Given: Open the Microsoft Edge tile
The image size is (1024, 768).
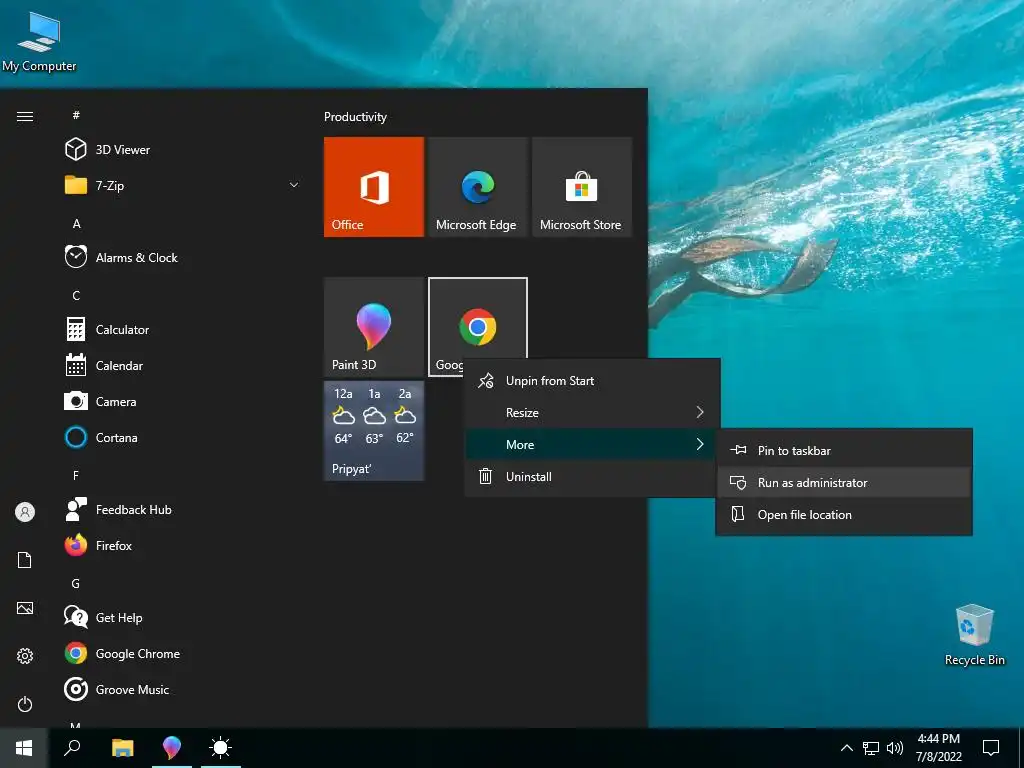Looking at the screenshot, I should coord(477,187).
